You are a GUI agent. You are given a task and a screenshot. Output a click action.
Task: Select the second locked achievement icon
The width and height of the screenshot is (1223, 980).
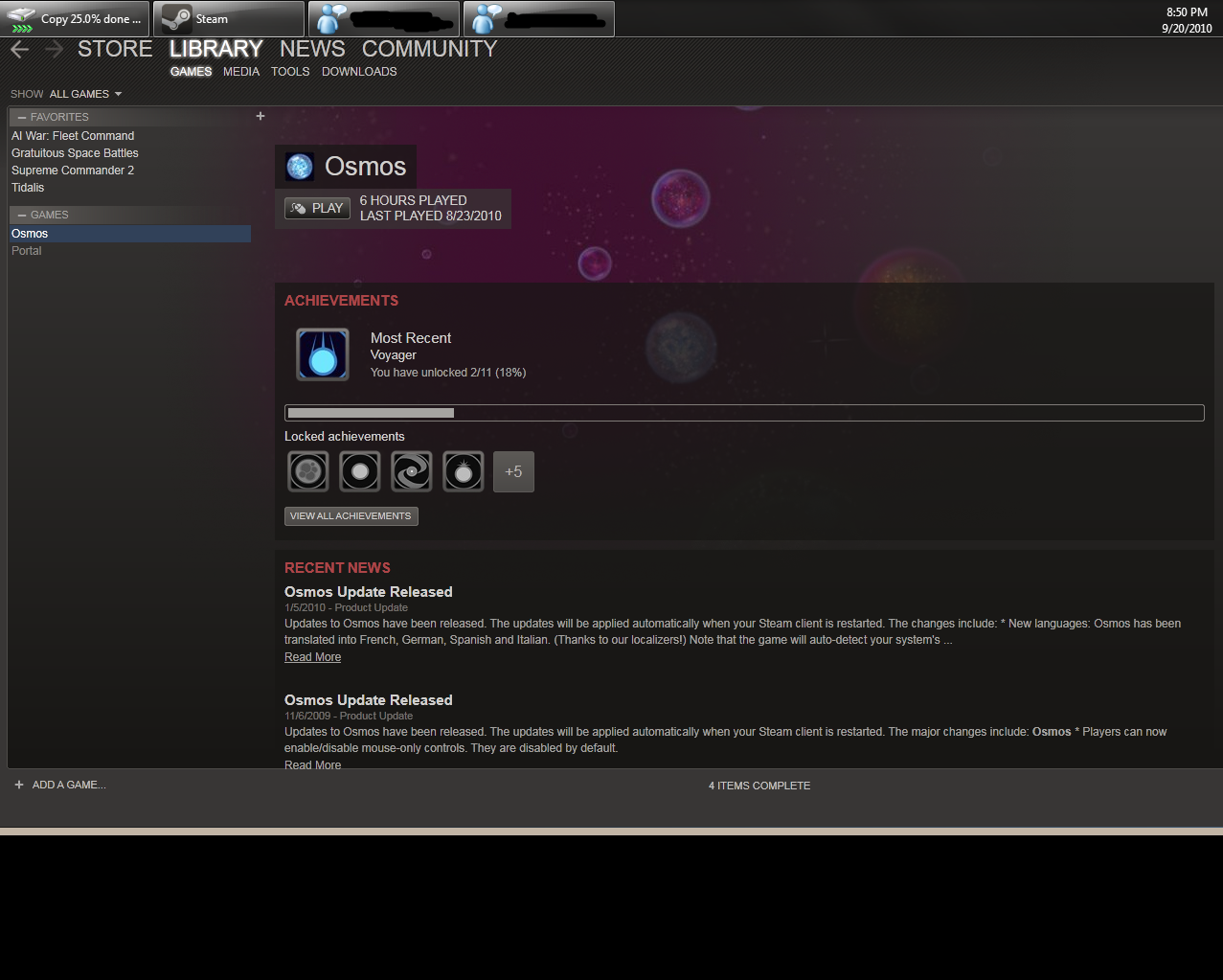coord(360,471)
